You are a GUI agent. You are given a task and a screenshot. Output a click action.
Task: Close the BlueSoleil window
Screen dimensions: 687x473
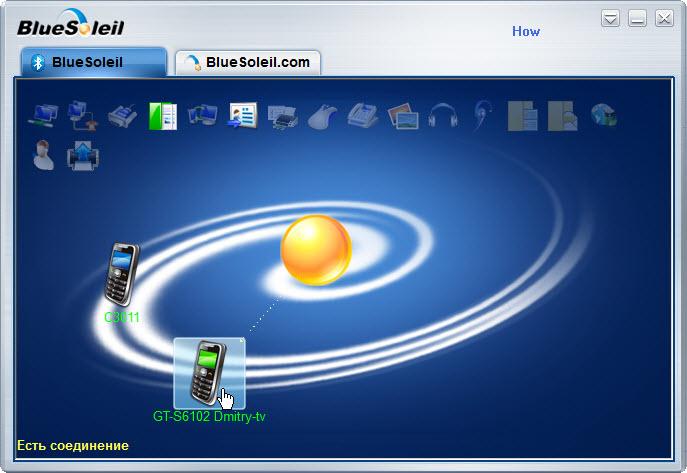click(x=664, y=19)
